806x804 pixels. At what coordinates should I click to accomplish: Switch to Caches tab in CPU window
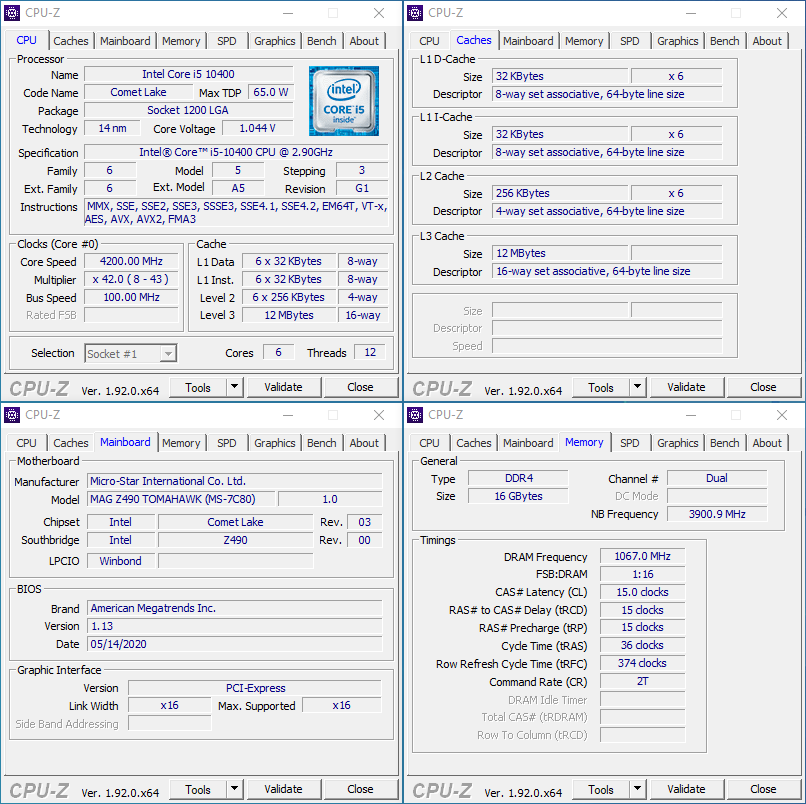tap(71, 41)
